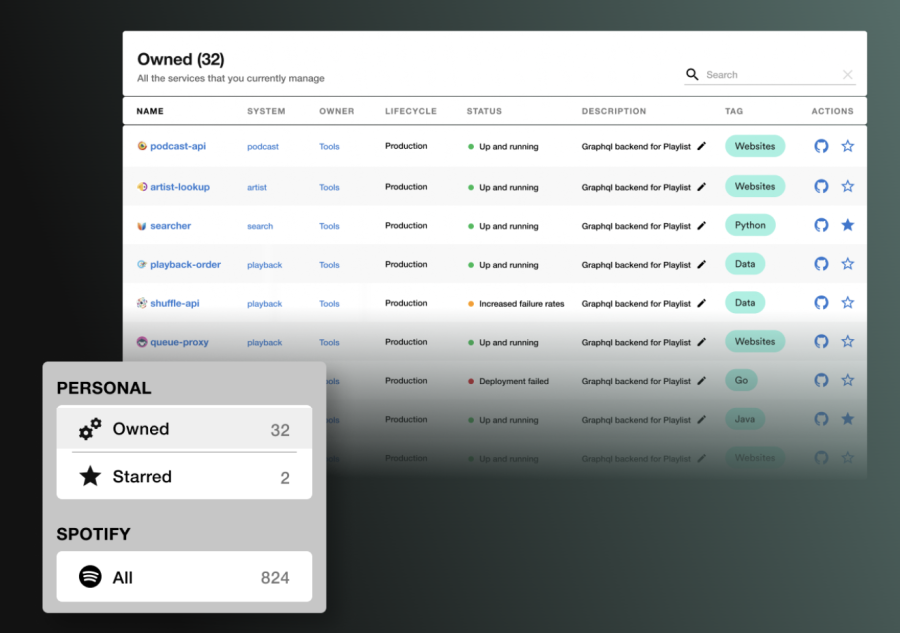Select the Owned filter in Personal
This screenshot has height=633, width=900.
pyautogui.click(x=184, y=429)
